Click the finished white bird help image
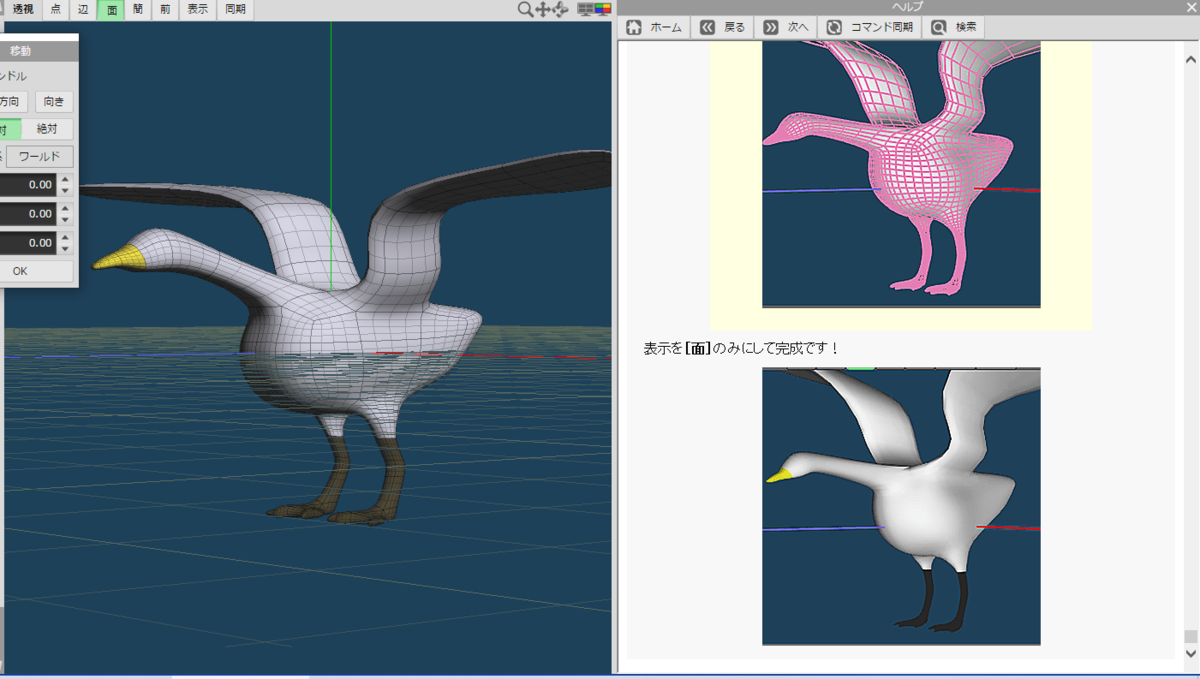Screen dimensions: 1200x679 pyautogui.click(x=901, y=506)
